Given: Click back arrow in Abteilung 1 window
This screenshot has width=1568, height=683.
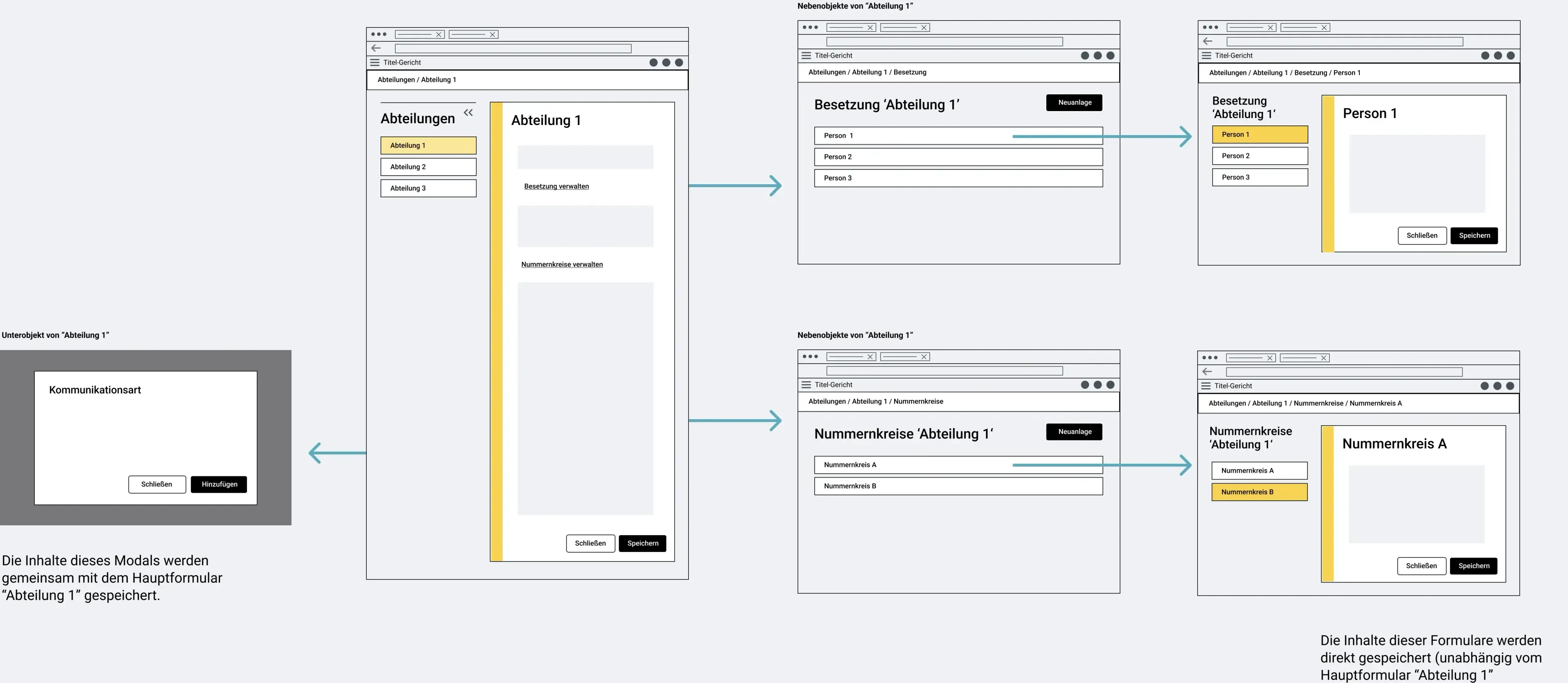Looking at the screenshot, I should 376,48.
